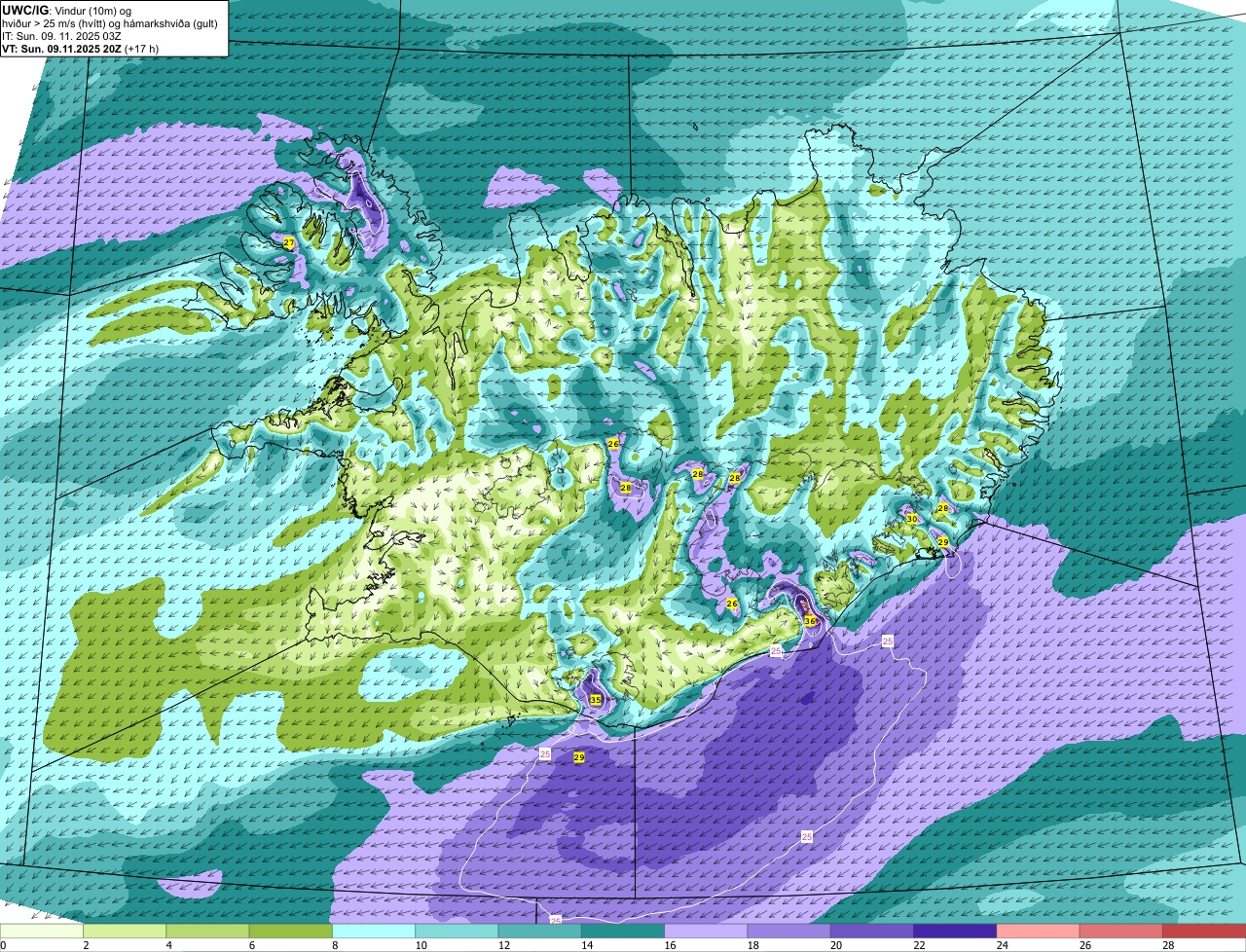
Task: Click the 0–2 m/s pale cream legend swatch
Action: click(42, 931)
